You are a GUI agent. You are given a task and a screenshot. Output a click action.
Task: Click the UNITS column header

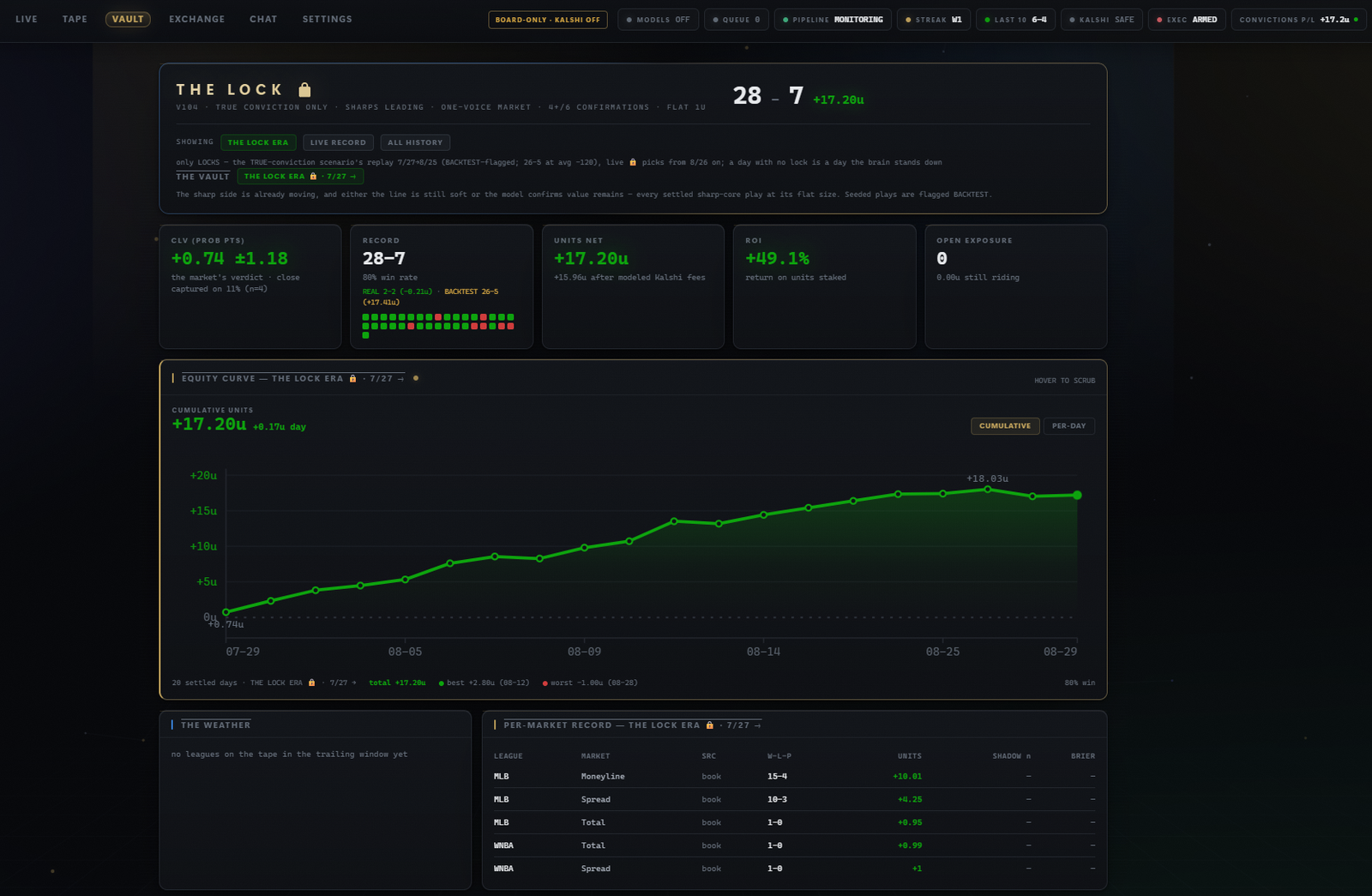tap(910, 756)
